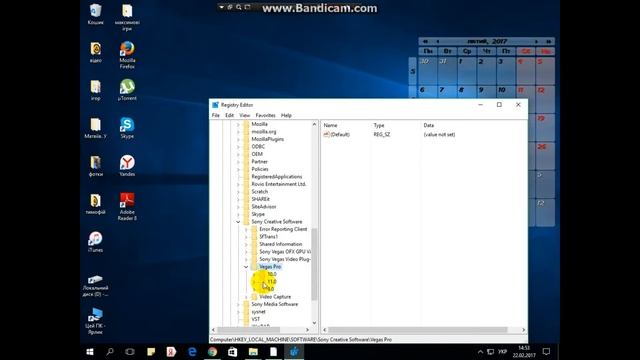Open the Windows Store taskbar icon

click(x=233, y=351)
